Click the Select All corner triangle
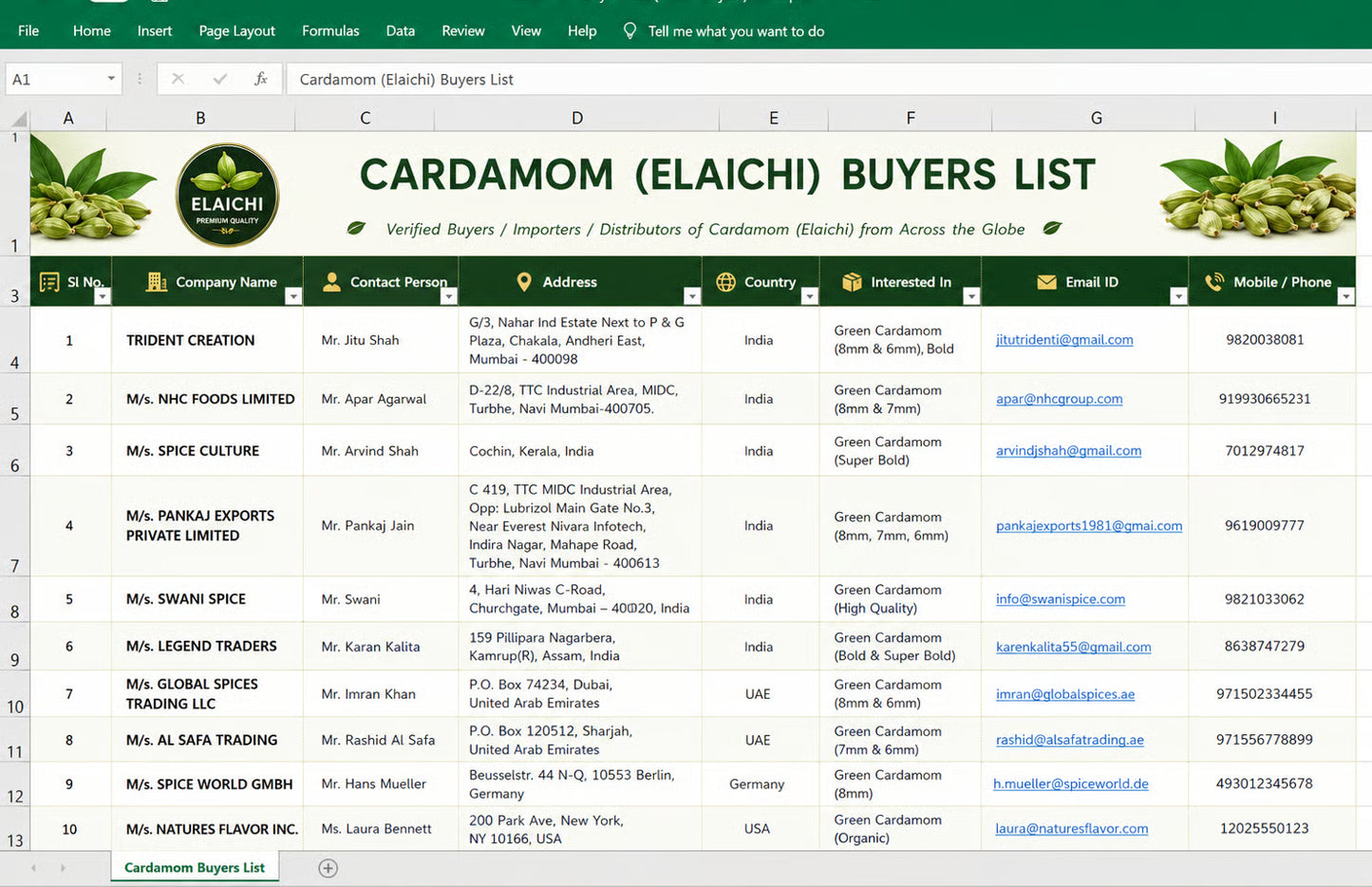The image size is (1372, 887). coord(18,119)
